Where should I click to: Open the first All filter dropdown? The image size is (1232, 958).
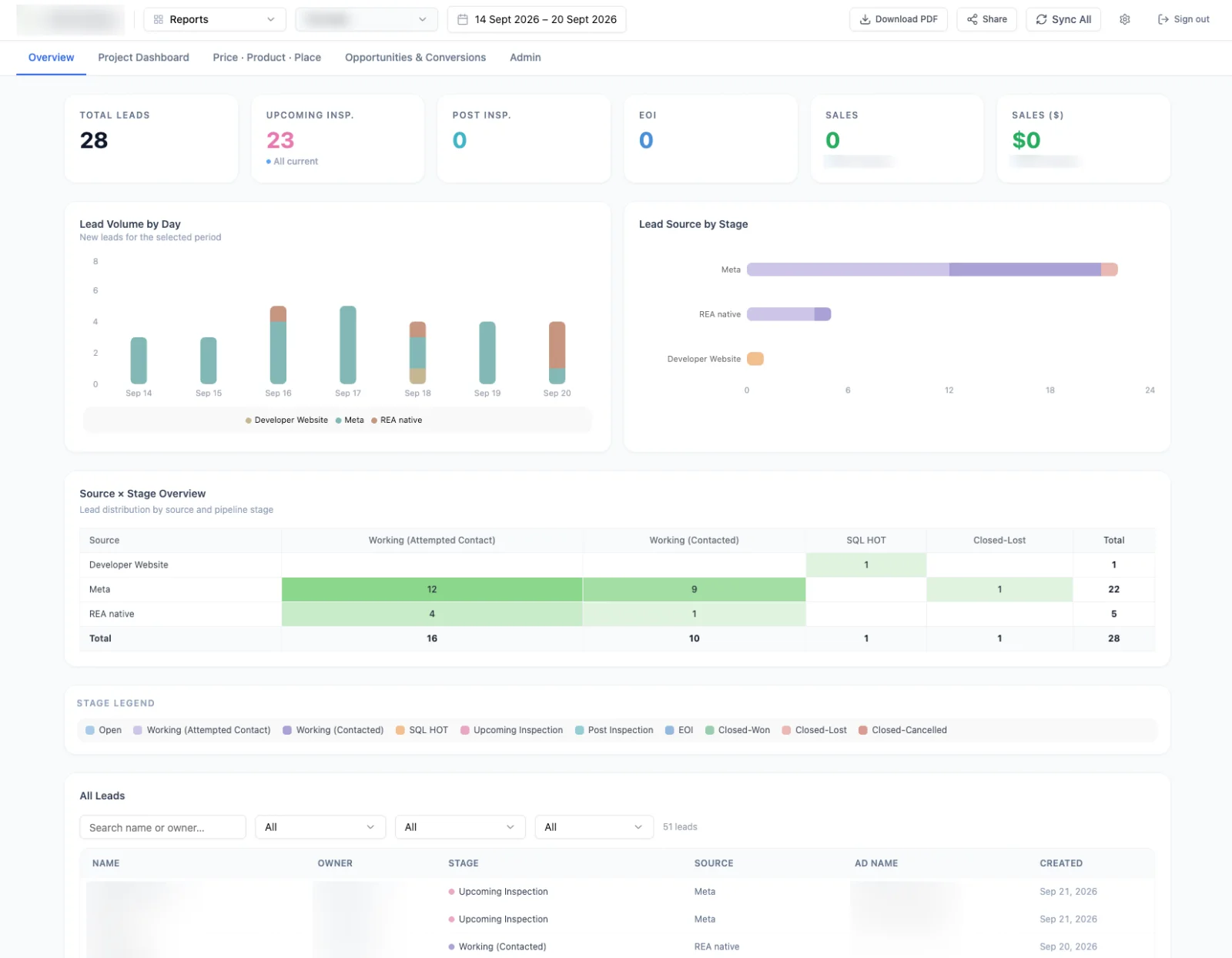[320, 827]
